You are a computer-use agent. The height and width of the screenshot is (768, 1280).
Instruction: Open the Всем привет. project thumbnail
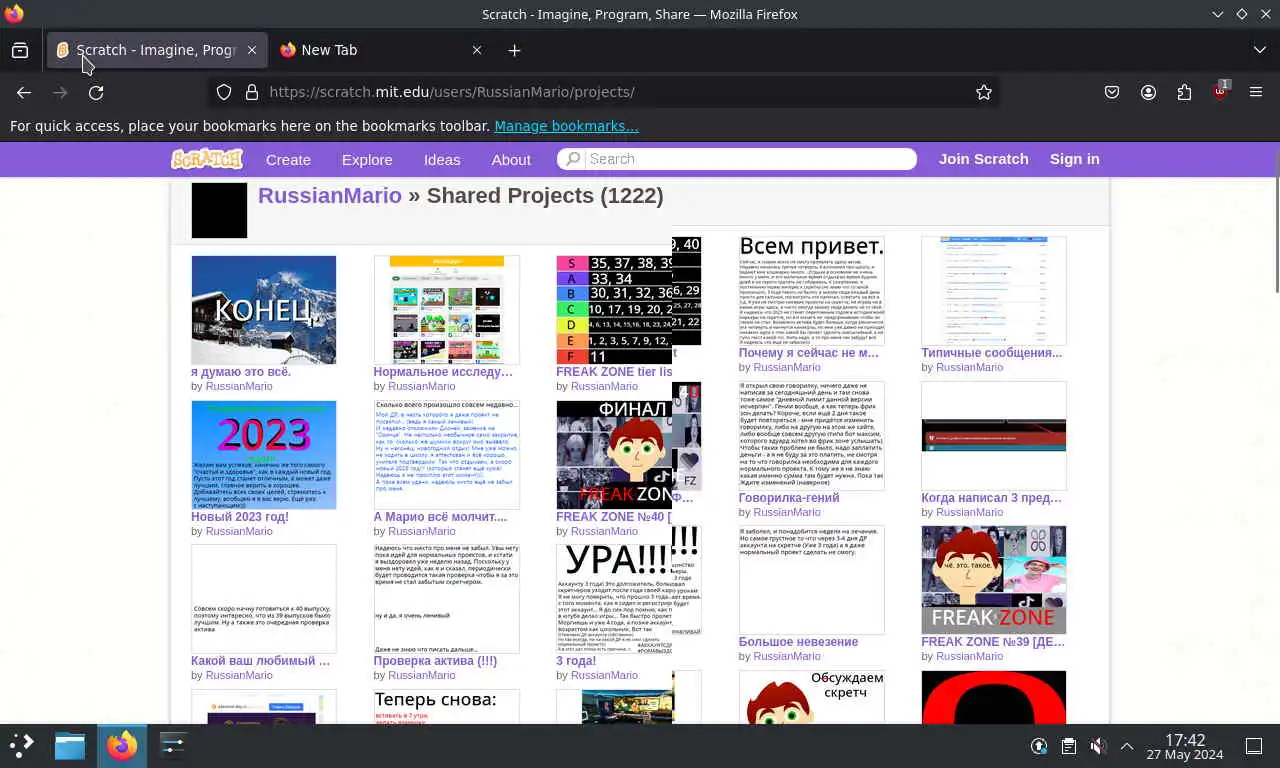(812, 291)
